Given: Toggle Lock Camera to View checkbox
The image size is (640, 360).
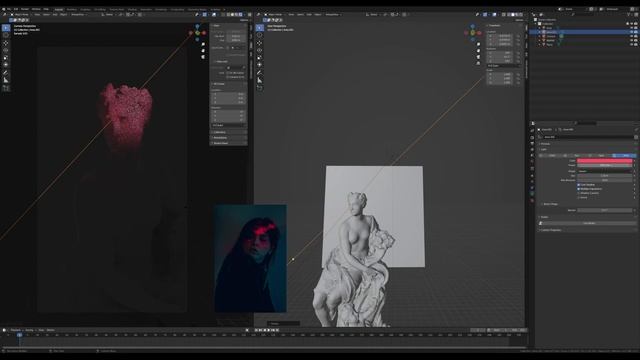Looking at the screenshot, I should click(x=228, y=77).
